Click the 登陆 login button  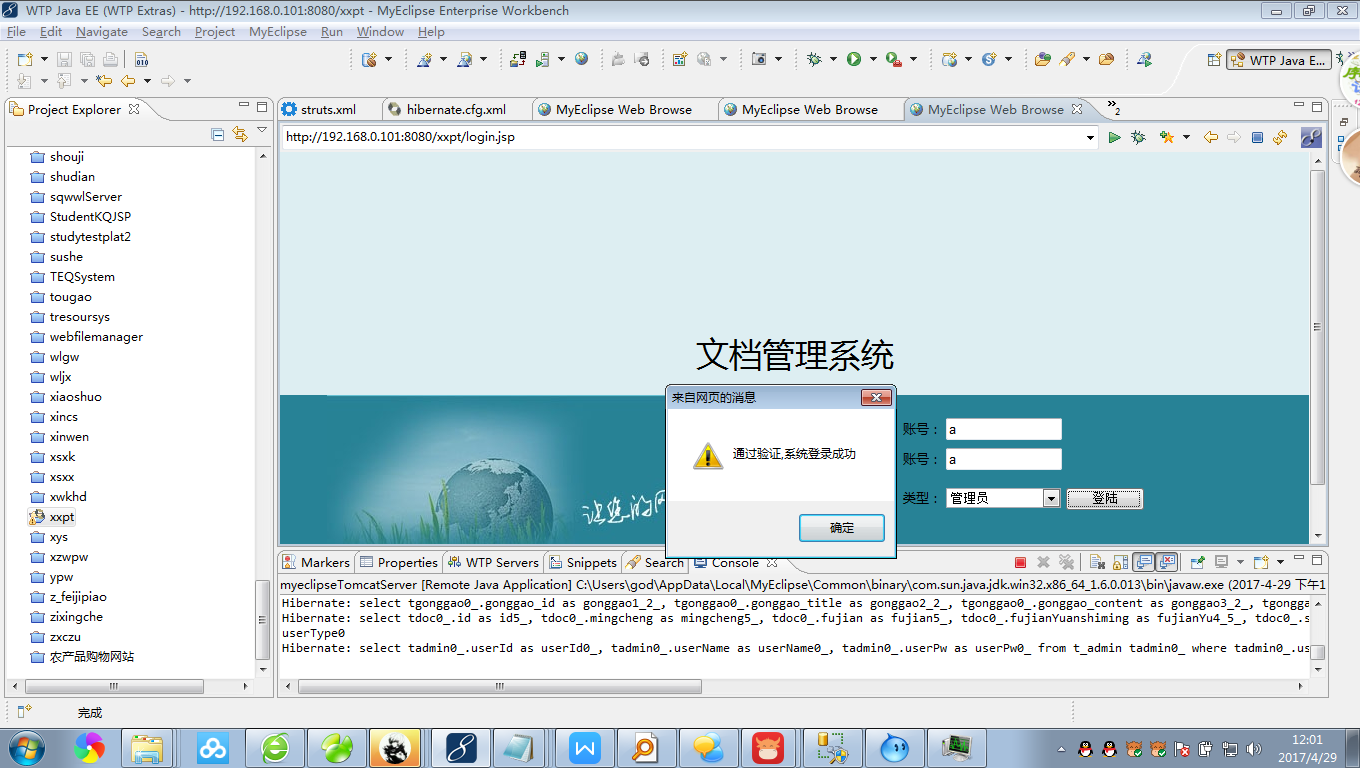pyautogui.click(x=1103, y=498)
